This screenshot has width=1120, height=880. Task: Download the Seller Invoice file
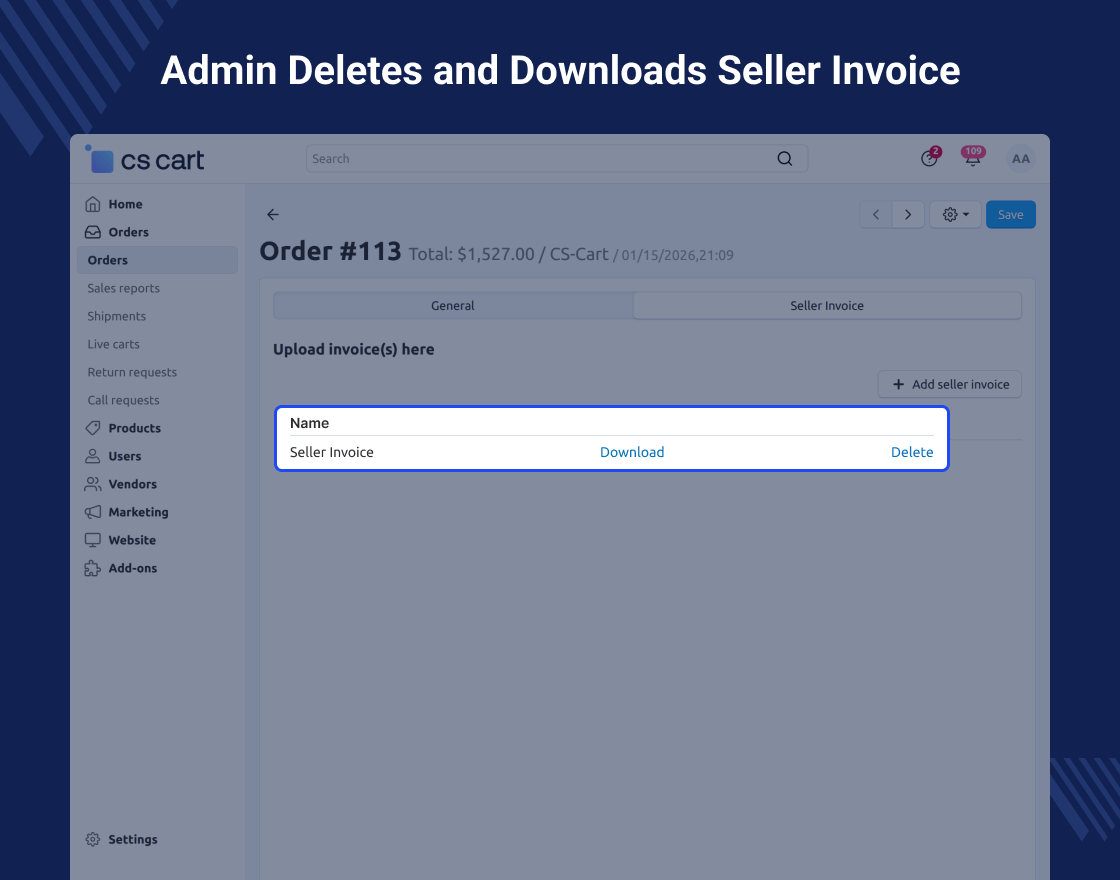coord(632,452)
